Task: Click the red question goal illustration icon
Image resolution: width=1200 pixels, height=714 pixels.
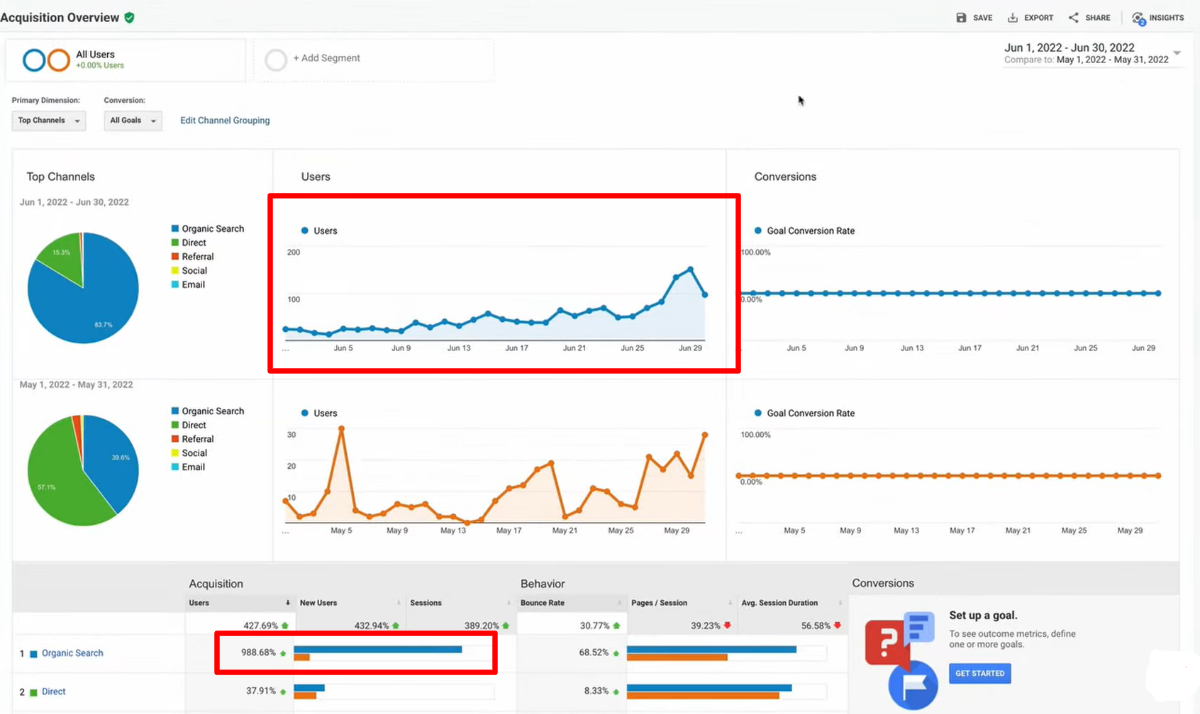Action: pos(887,642)
